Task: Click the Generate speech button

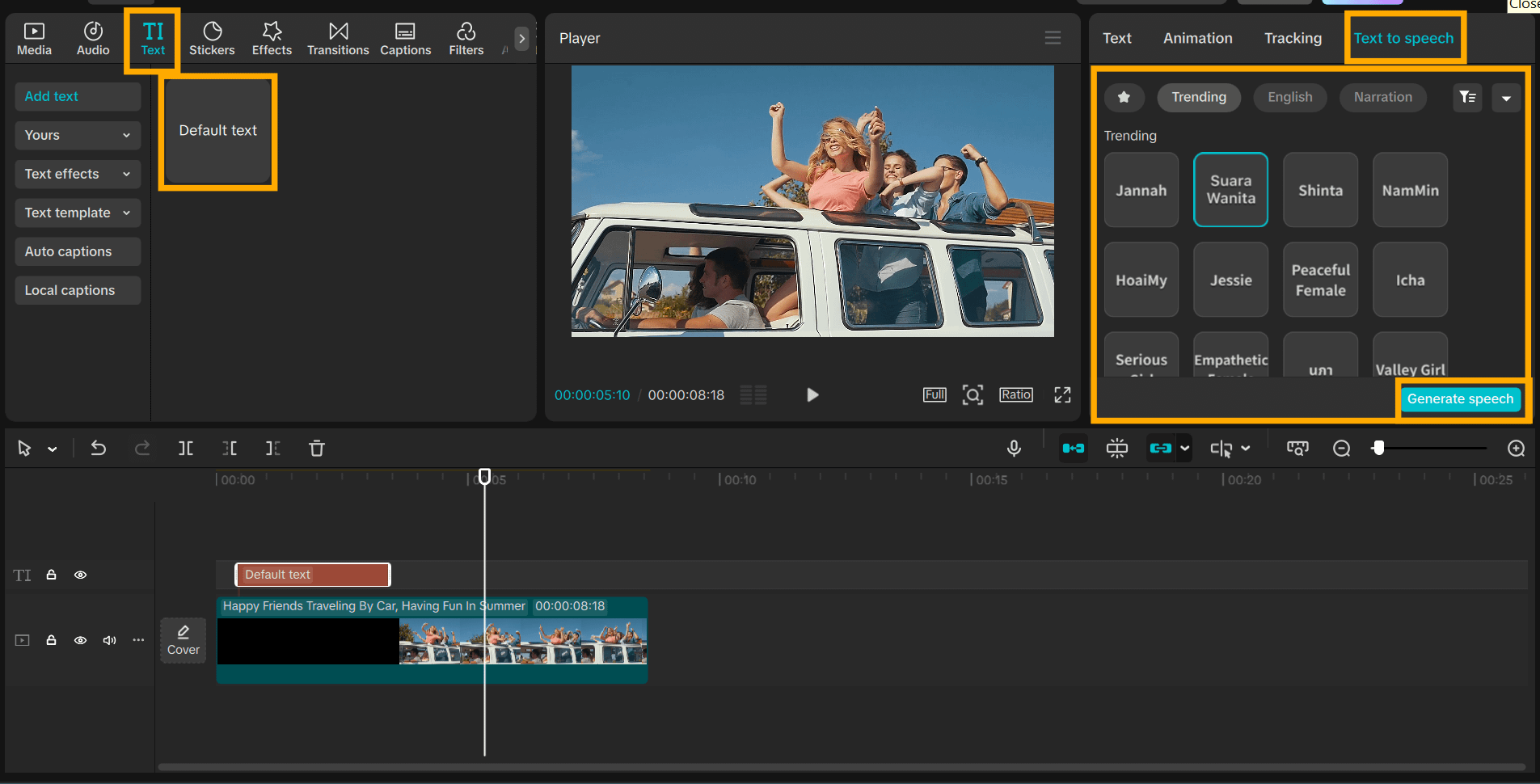Action: [1460, 398]
